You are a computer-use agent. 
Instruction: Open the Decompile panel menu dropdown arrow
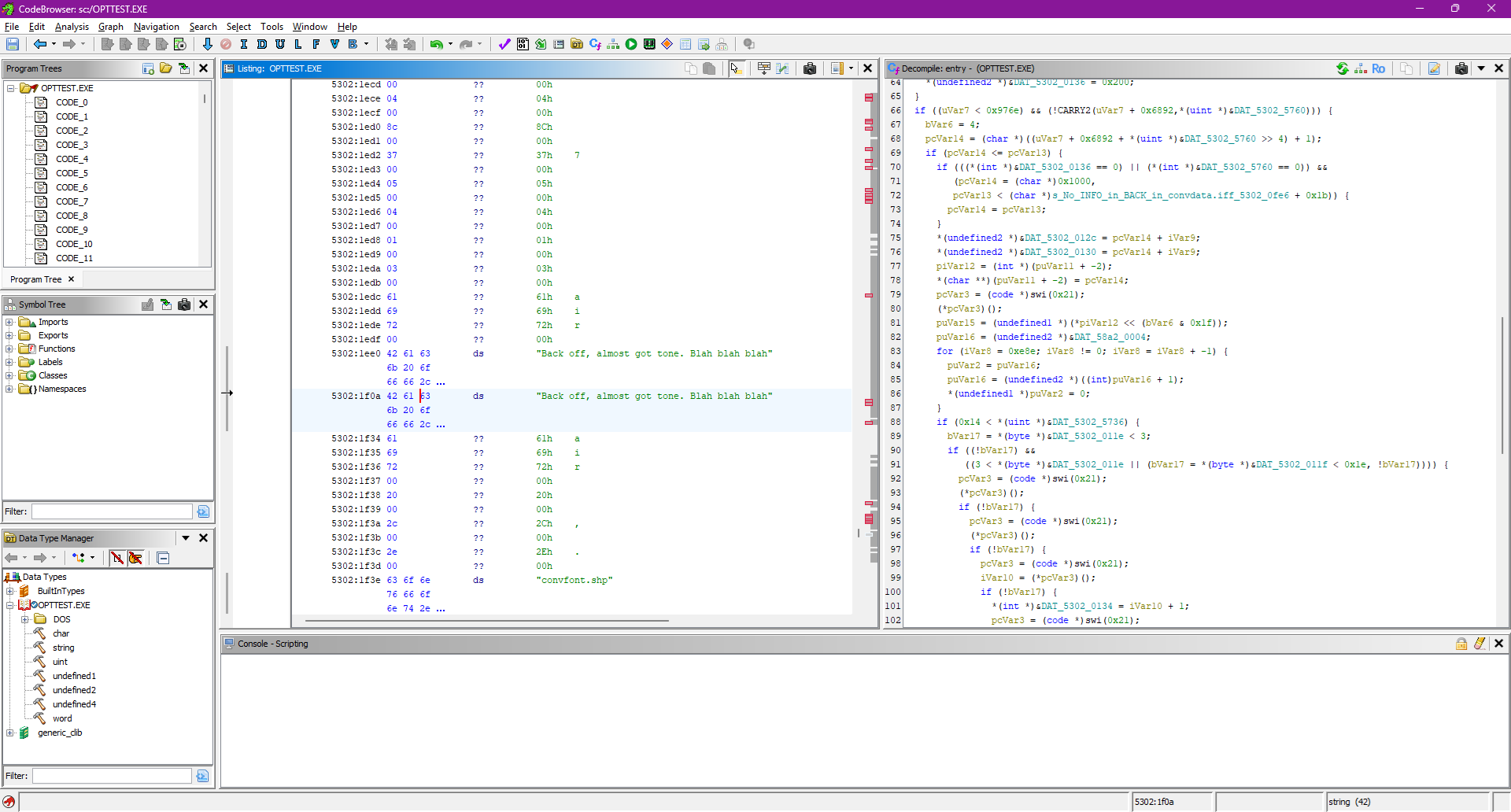(1481, 68)
